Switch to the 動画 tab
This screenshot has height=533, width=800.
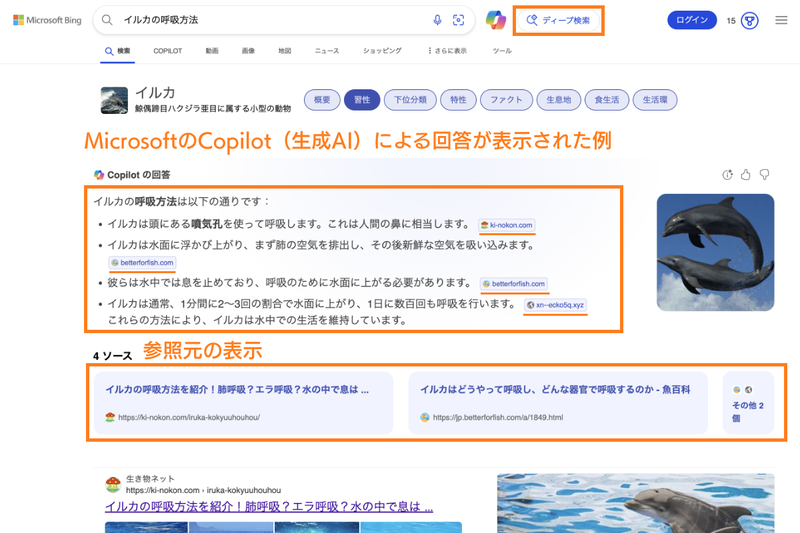coord(212,51)
